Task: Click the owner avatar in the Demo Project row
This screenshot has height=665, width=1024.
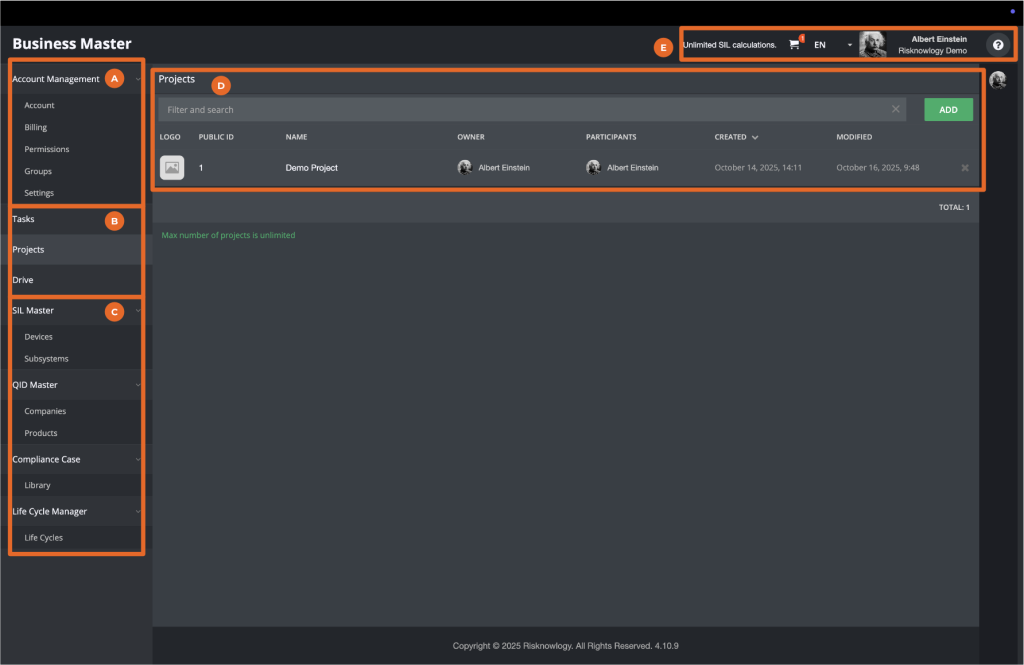Action: [x=464, y=167]
